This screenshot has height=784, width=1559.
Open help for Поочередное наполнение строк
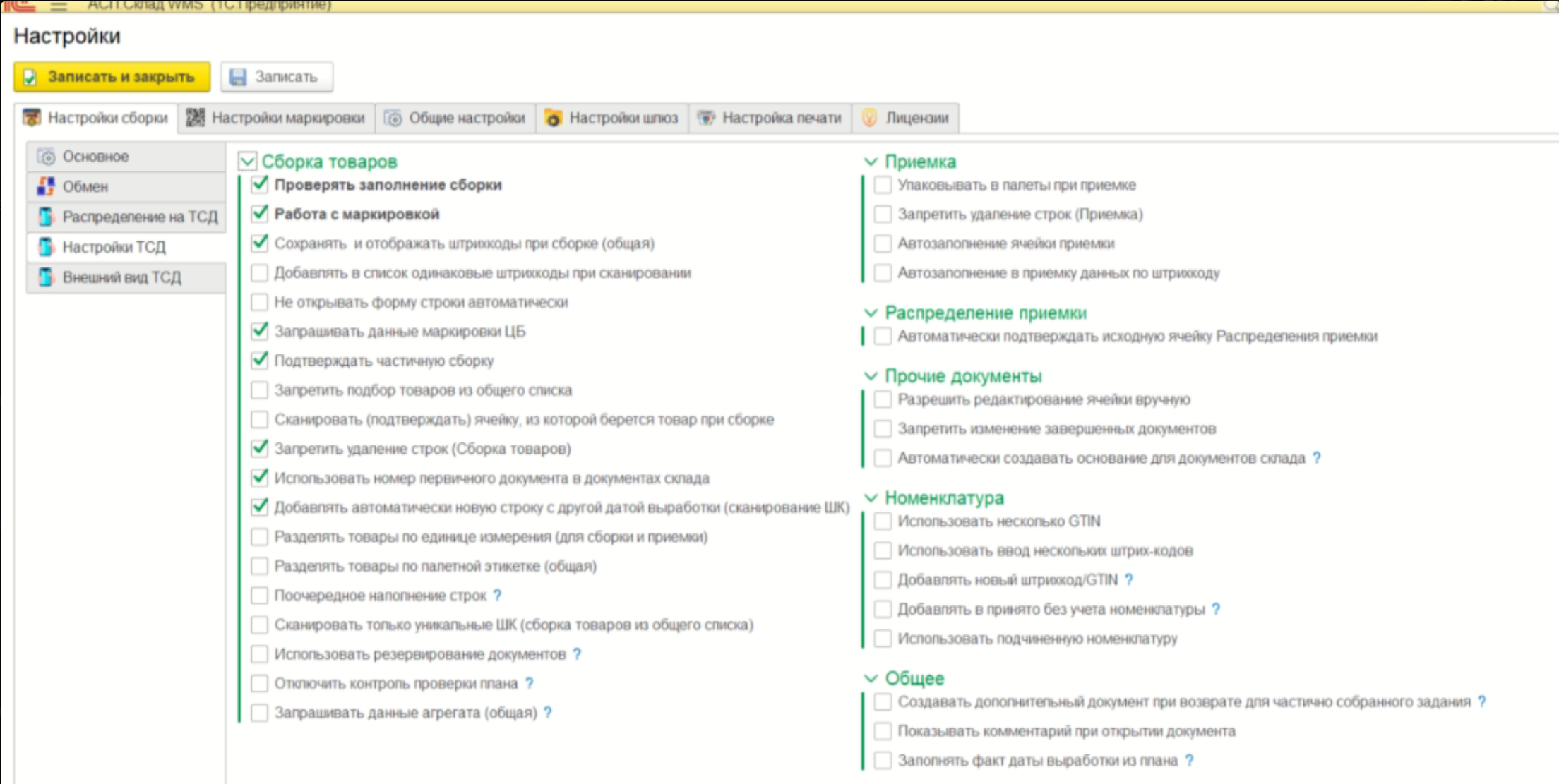[x=498, y=596]
